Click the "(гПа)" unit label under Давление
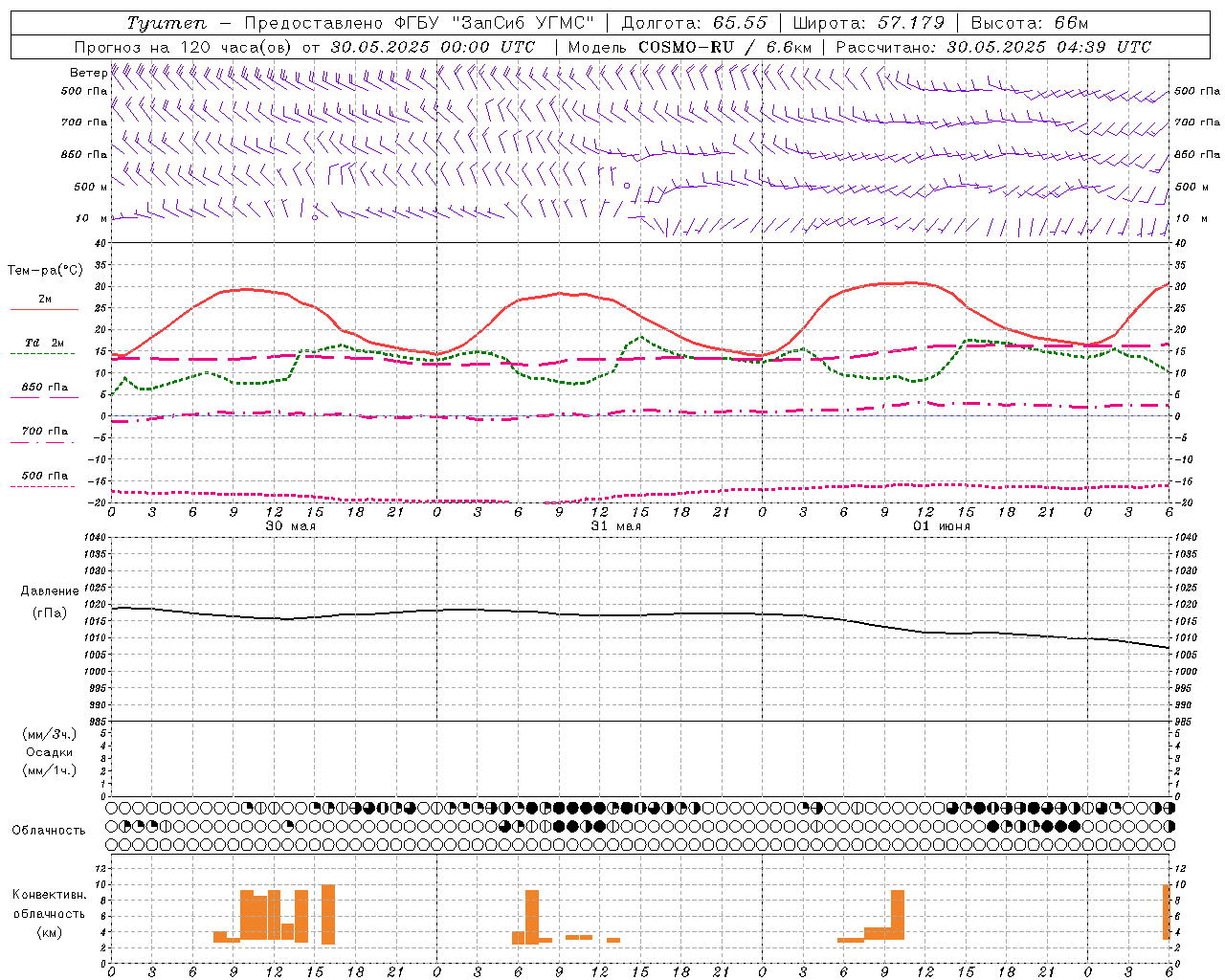The height and width of the screenshot is (980, 1225). click(50, 612)
